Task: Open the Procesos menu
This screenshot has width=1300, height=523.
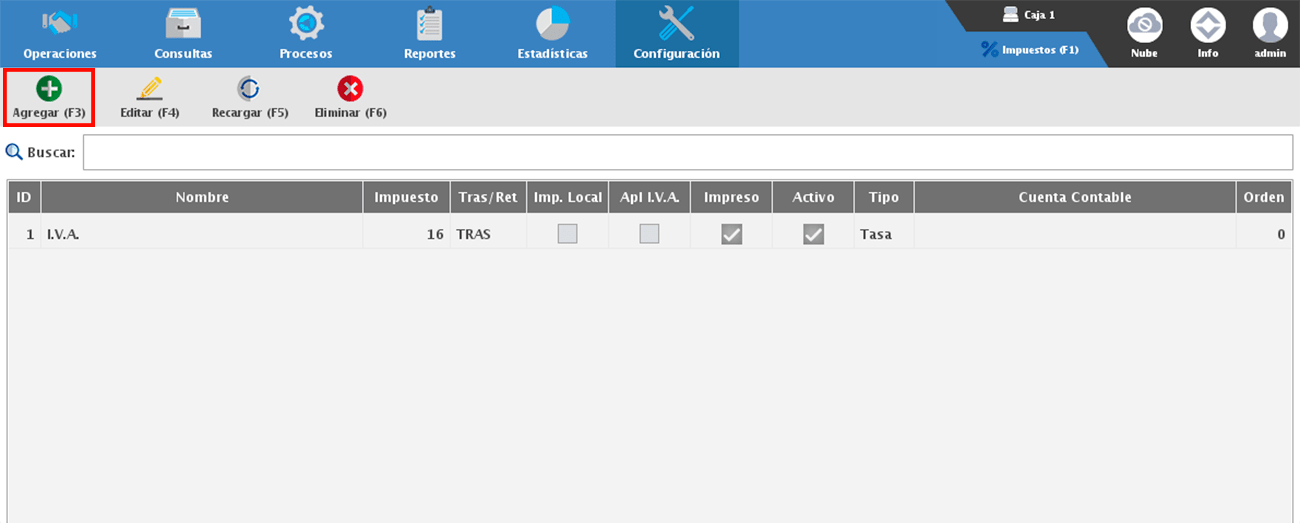Action: pyautogui.click(x=305, y=34)
